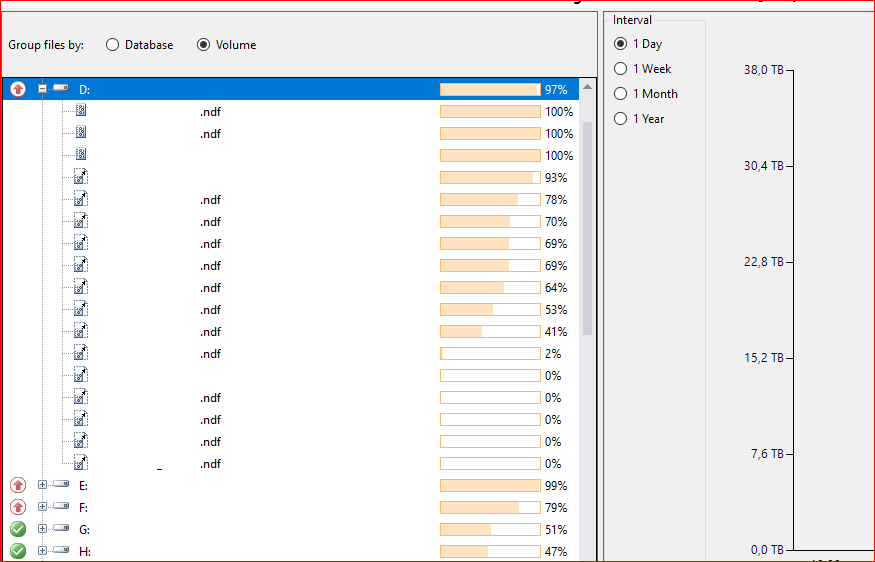Group files by Database

pyautogui.click(x=113, y=45)
